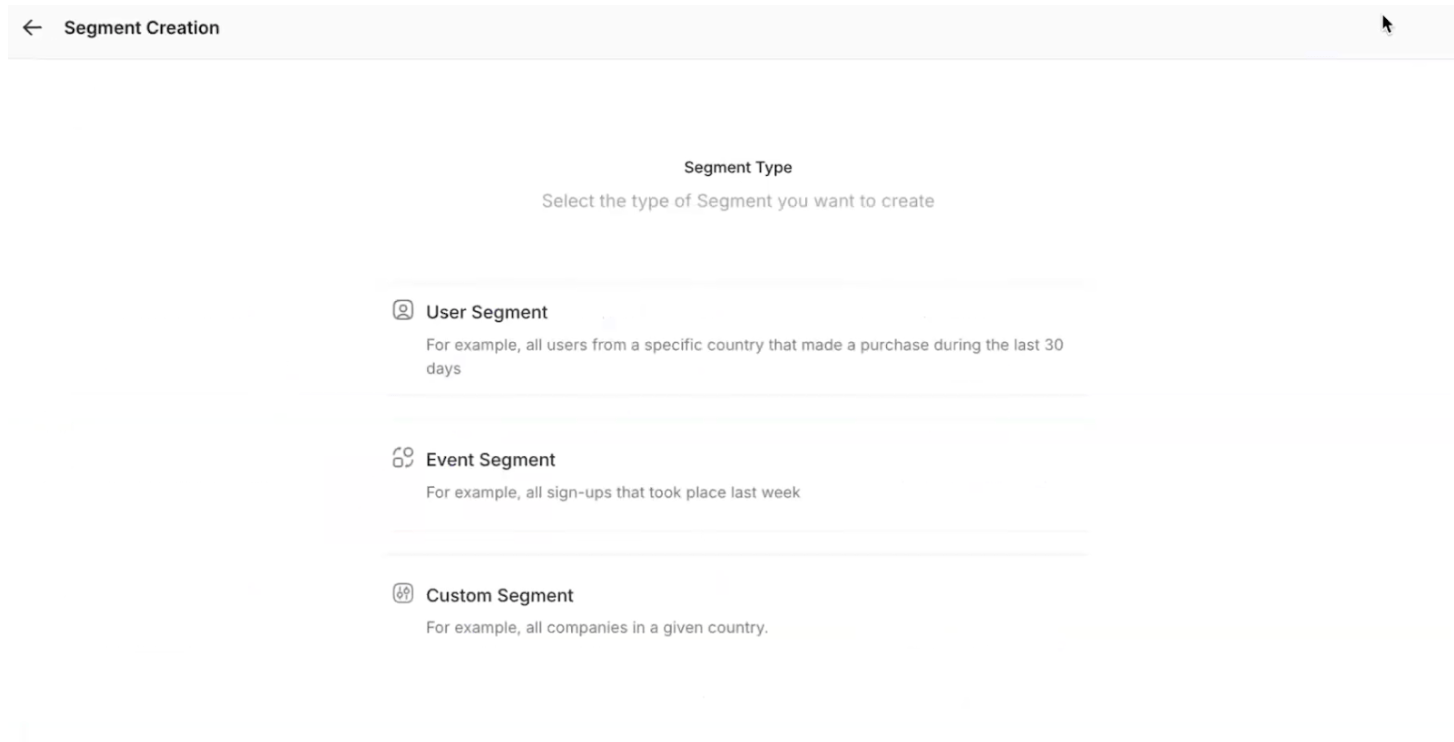1454x742 pixels.
Task: Click the User Segment example description
Action: click(745, 356)
